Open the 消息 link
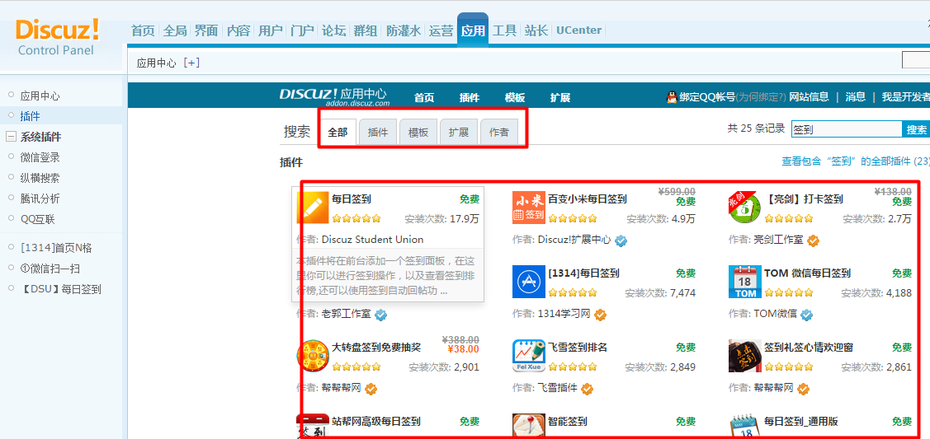 [x=856, y=97]
